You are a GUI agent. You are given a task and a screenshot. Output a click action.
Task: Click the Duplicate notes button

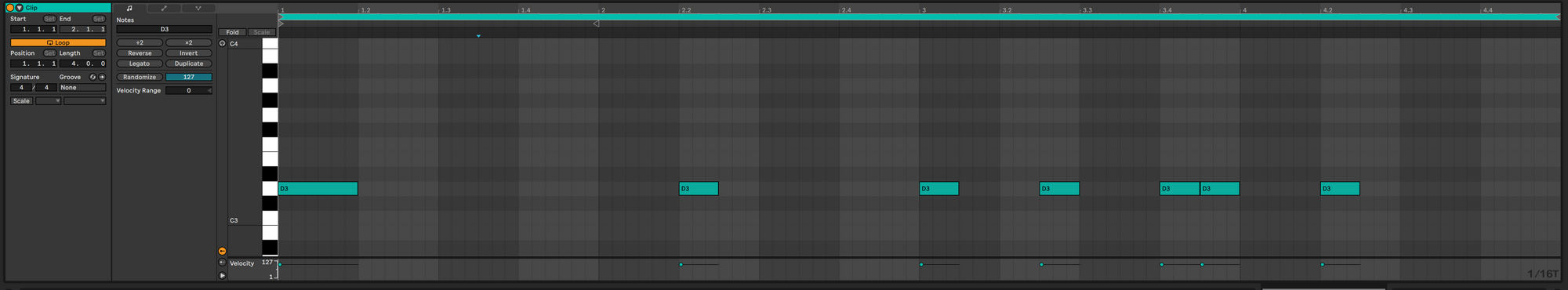(x=189, y=63)
